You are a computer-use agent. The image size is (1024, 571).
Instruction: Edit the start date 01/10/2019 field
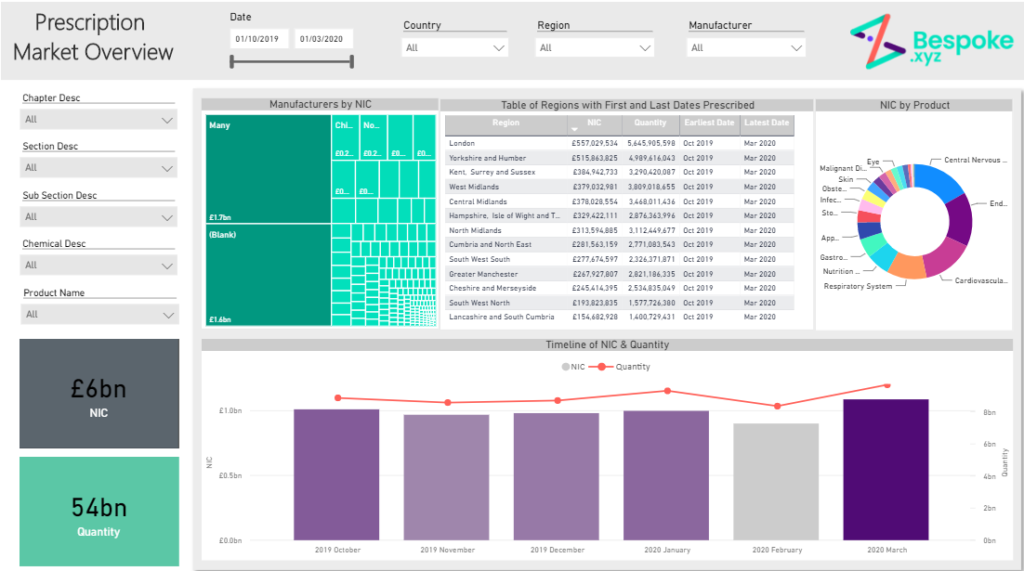(x=259, y=39)
